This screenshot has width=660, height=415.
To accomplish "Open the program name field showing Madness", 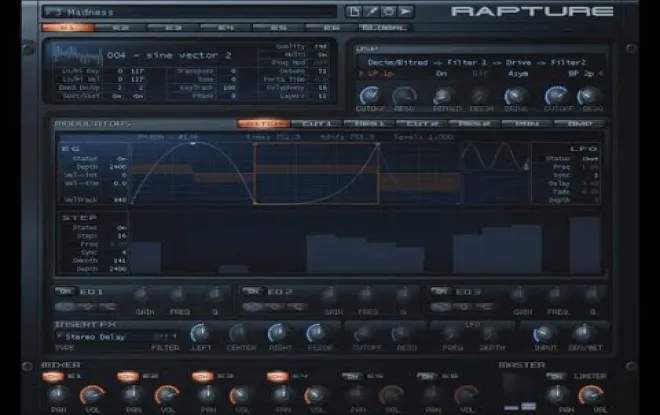I will coord(189,12).
